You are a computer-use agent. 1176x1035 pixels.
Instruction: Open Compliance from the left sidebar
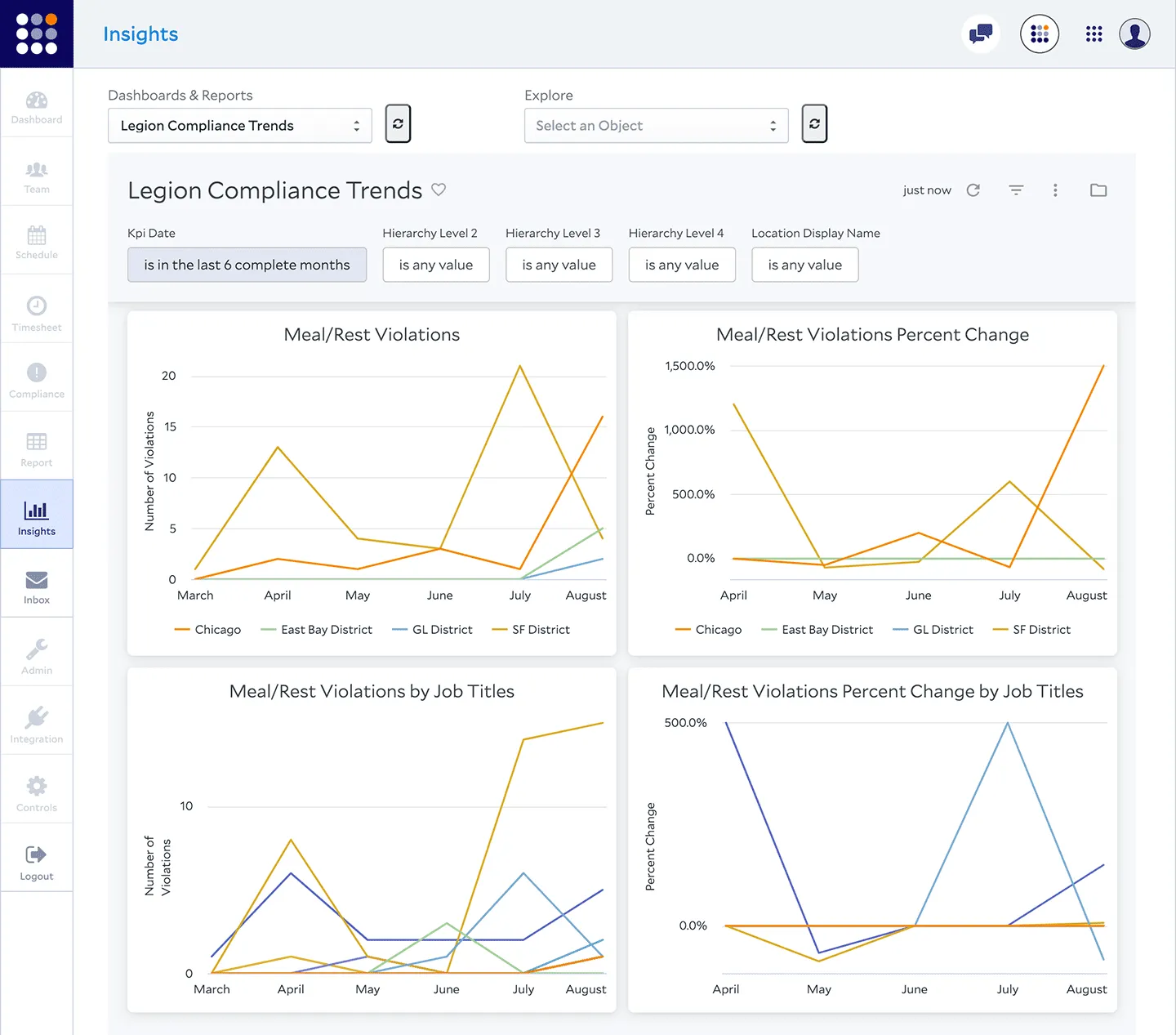(x=37, y=380)
